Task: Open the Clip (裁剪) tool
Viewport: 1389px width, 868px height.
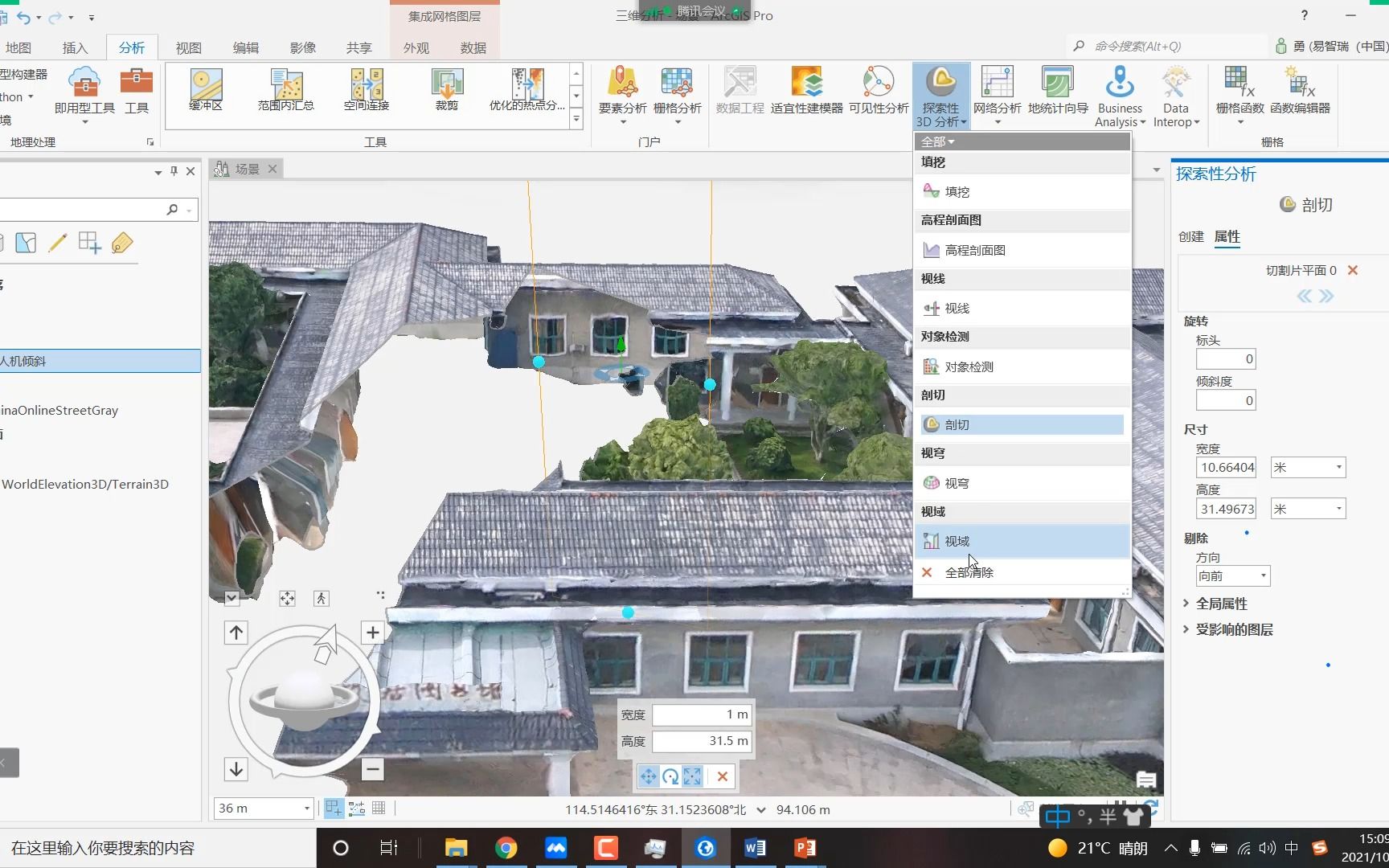Action: [x=447, y=90]
